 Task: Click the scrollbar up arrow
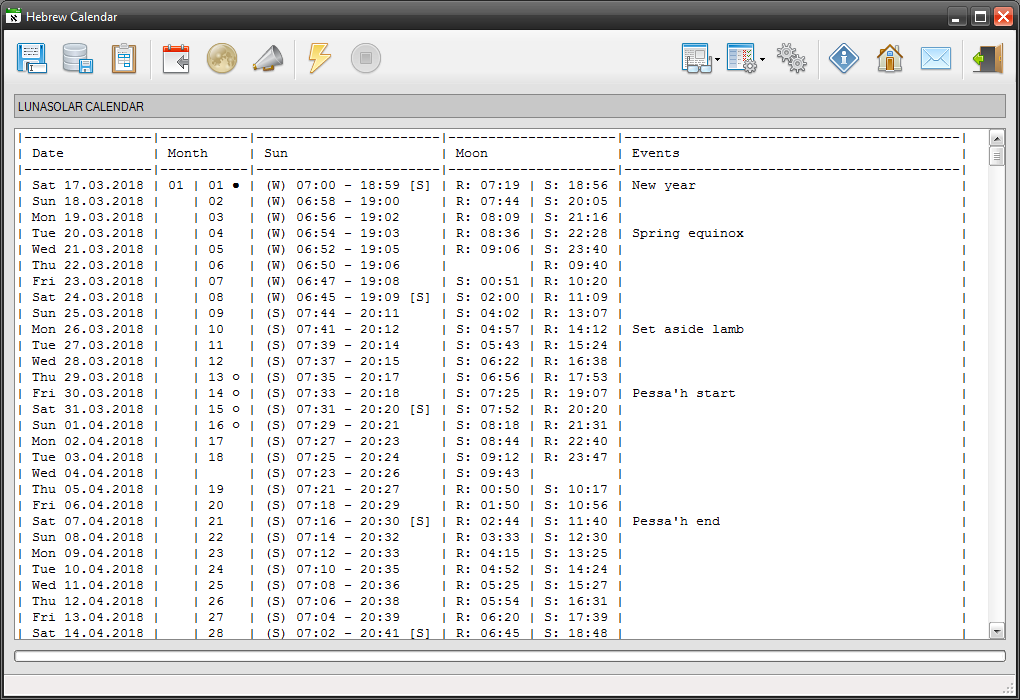(997, 139)
